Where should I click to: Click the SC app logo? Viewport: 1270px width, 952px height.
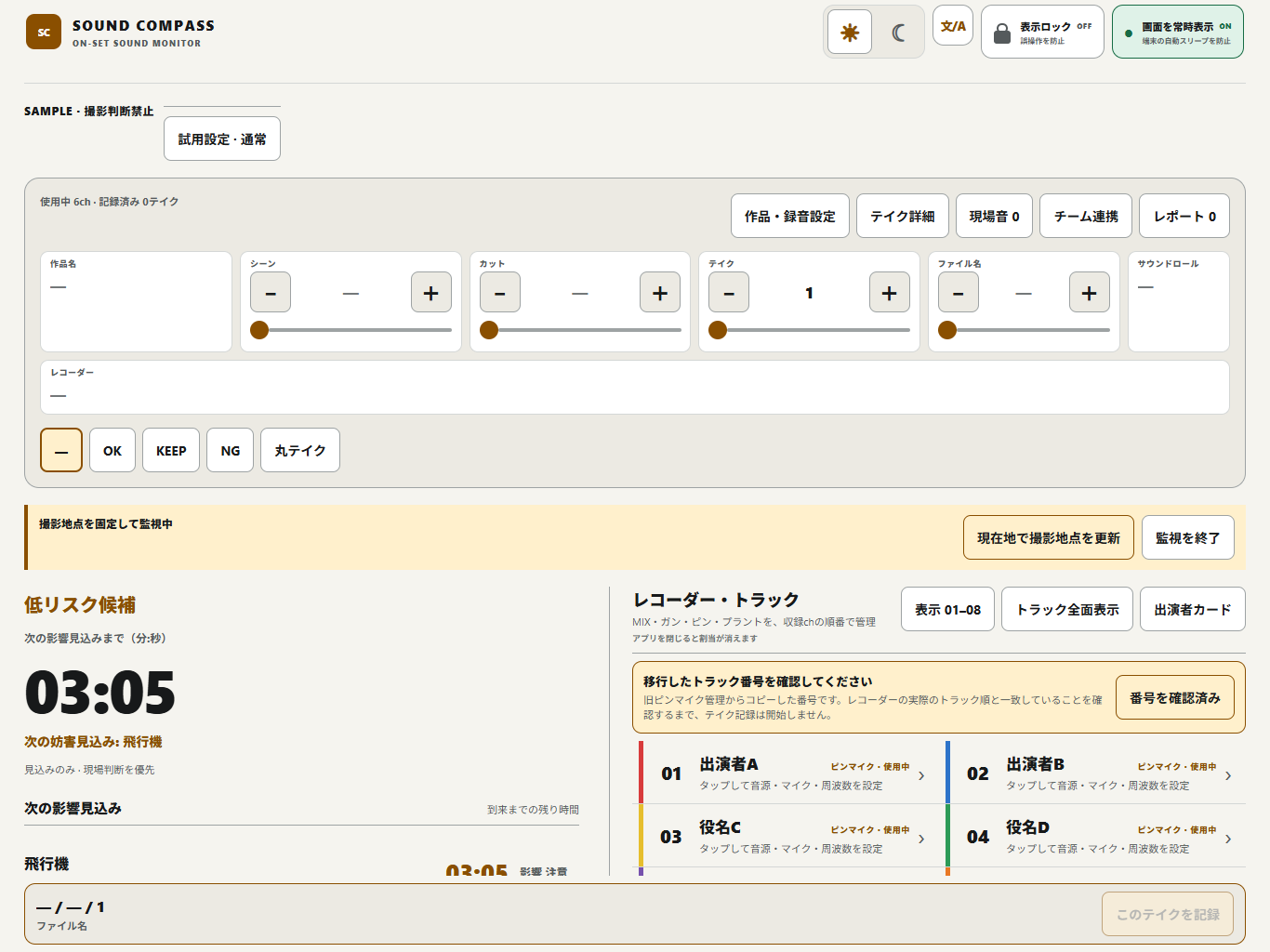(44, 32)
